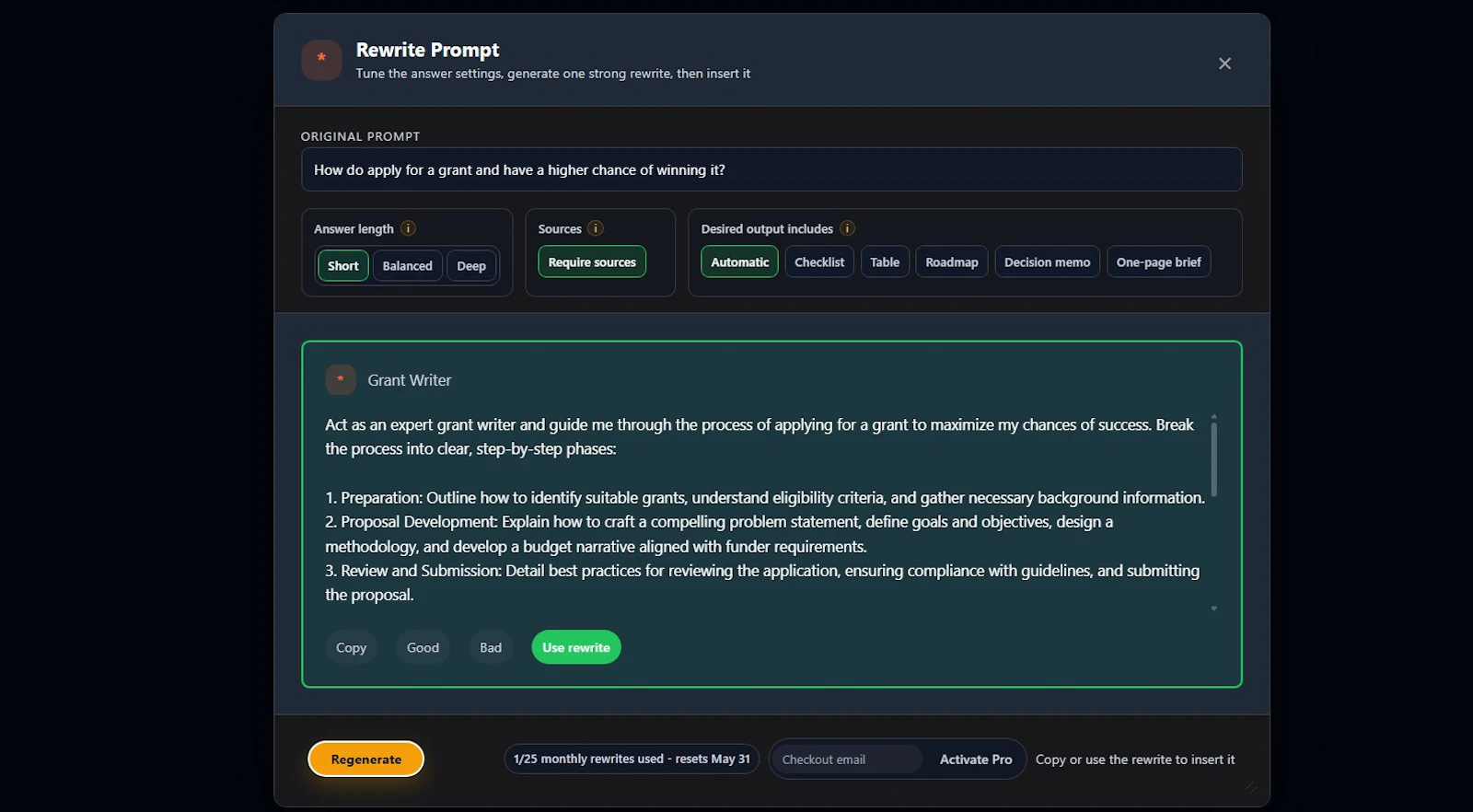Viewport: 1473px width, 812px height.
Task: Click the Rewrite Prompt heading
Action: [427, 50]
